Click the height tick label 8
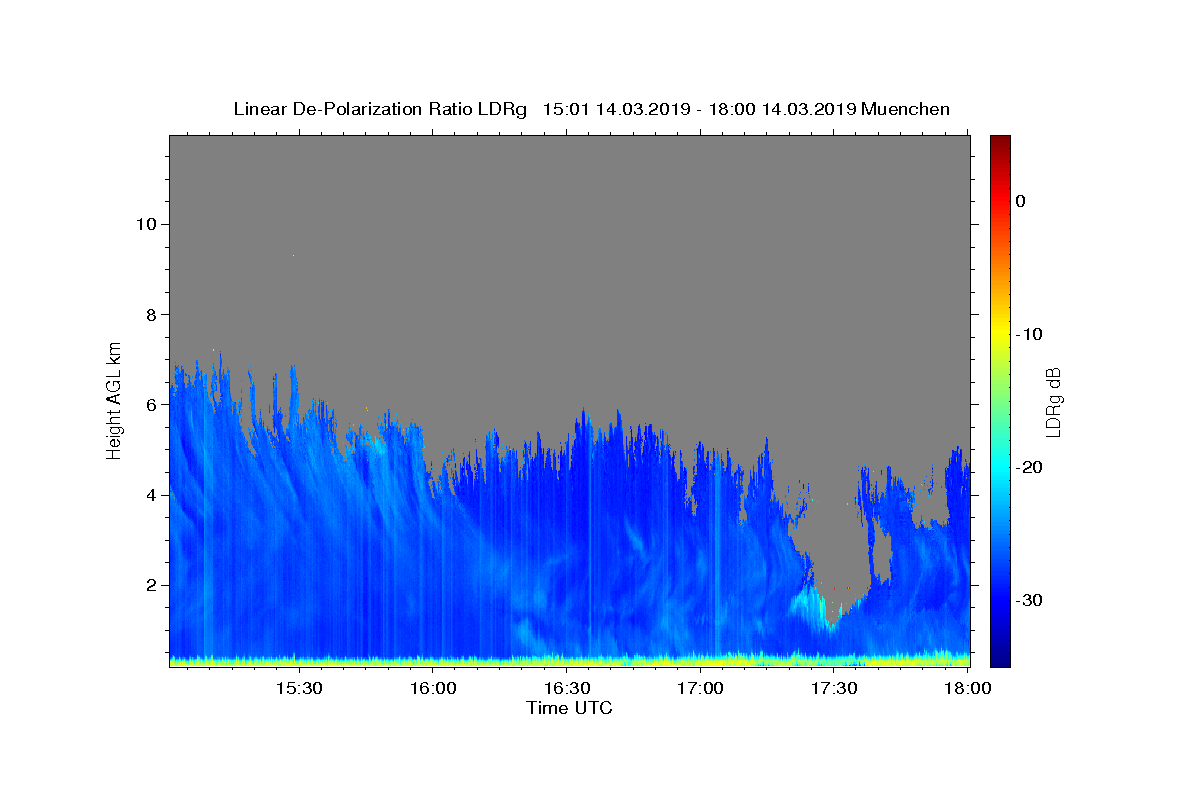 click(x=149, y=314)
